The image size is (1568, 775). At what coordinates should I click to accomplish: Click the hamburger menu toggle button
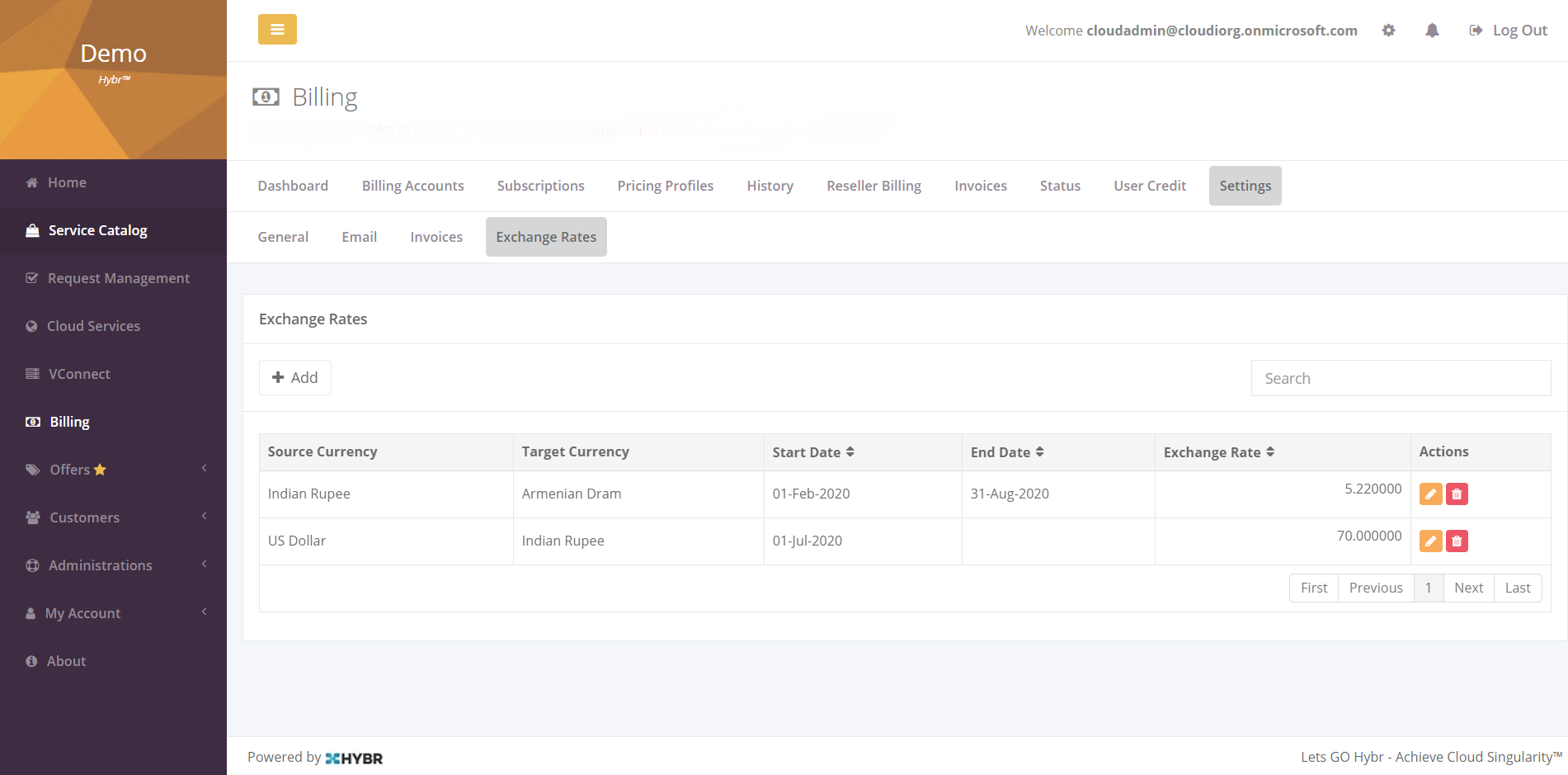pyautogui.click(x=277, y=30)
